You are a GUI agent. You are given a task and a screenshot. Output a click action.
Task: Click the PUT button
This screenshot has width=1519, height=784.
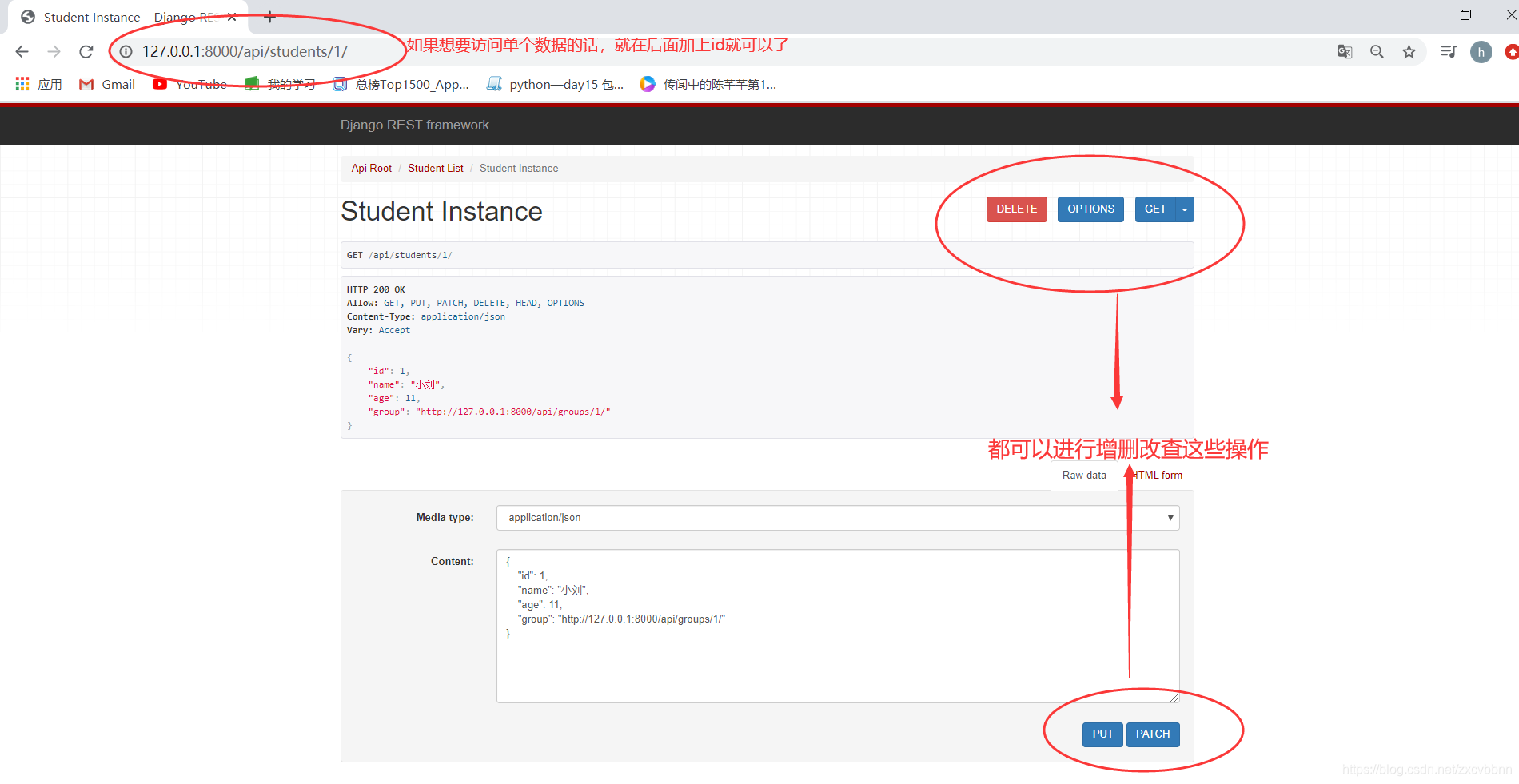(x=1102, y=734)
